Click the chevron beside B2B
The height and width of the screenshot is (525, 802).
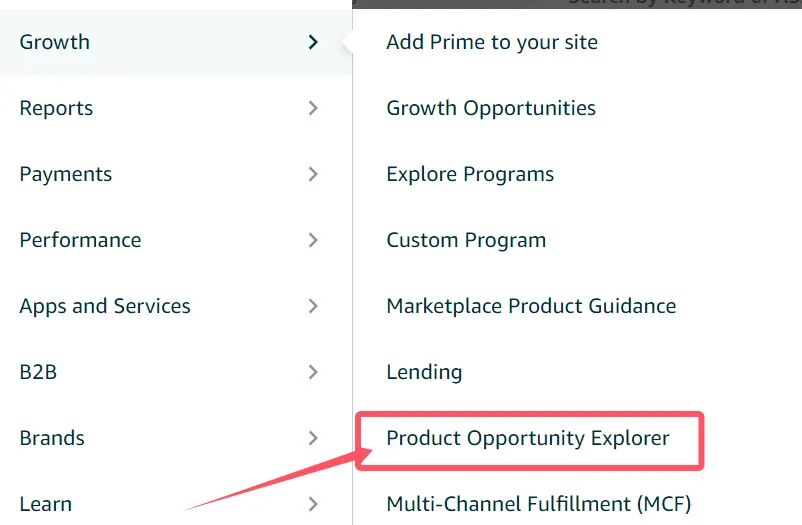coord(313,372)
